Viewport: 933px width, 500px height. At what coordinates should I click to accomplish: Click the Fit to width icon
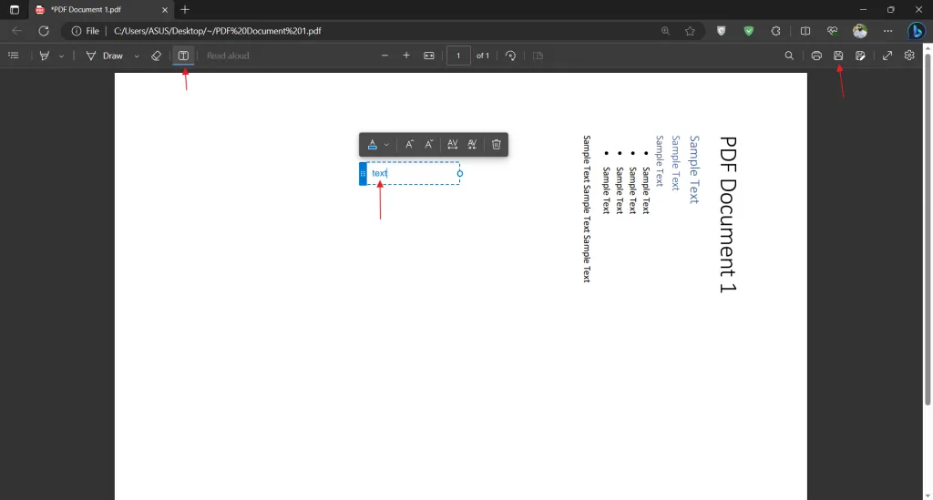tap(429, 55)
